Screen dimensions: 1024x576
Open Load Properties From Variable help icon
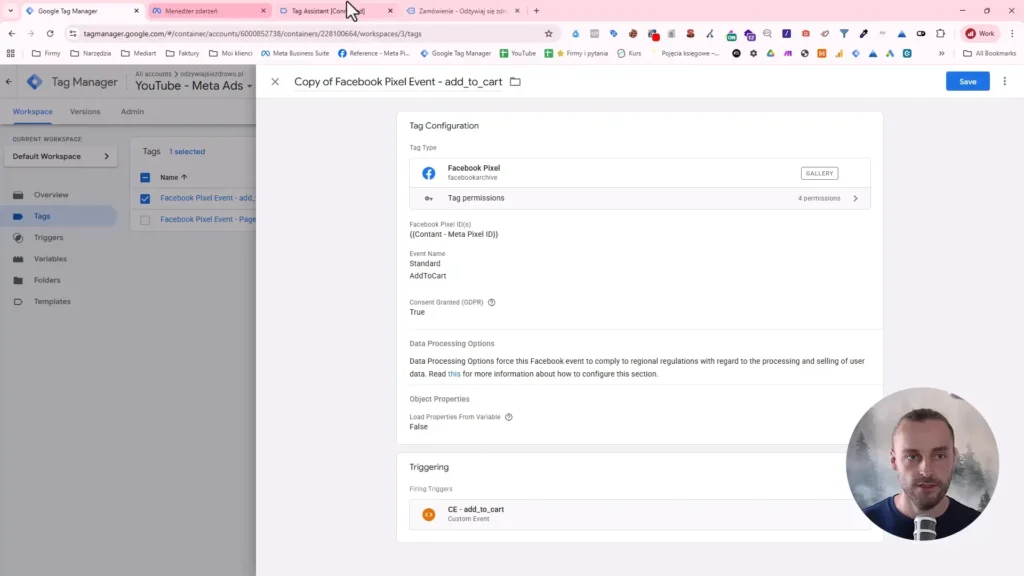[509, 417]
